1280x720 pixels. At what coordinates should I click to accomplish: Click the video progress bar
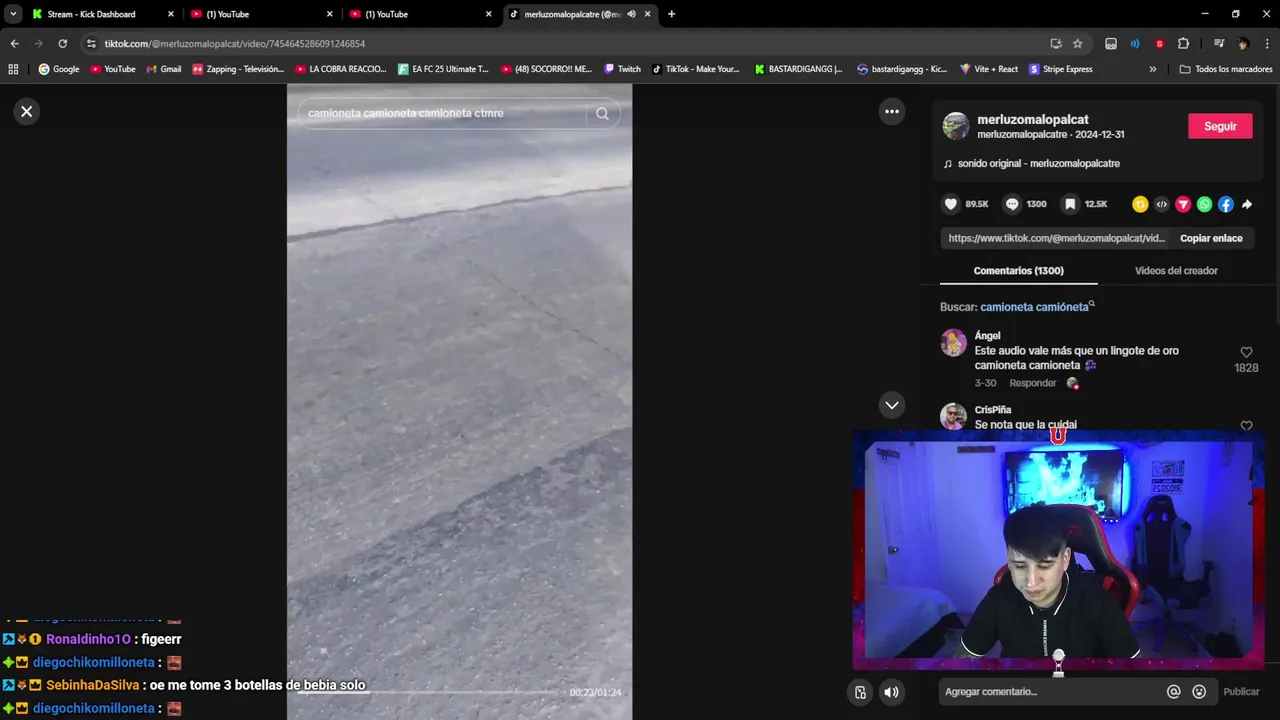tap(430, 692)
